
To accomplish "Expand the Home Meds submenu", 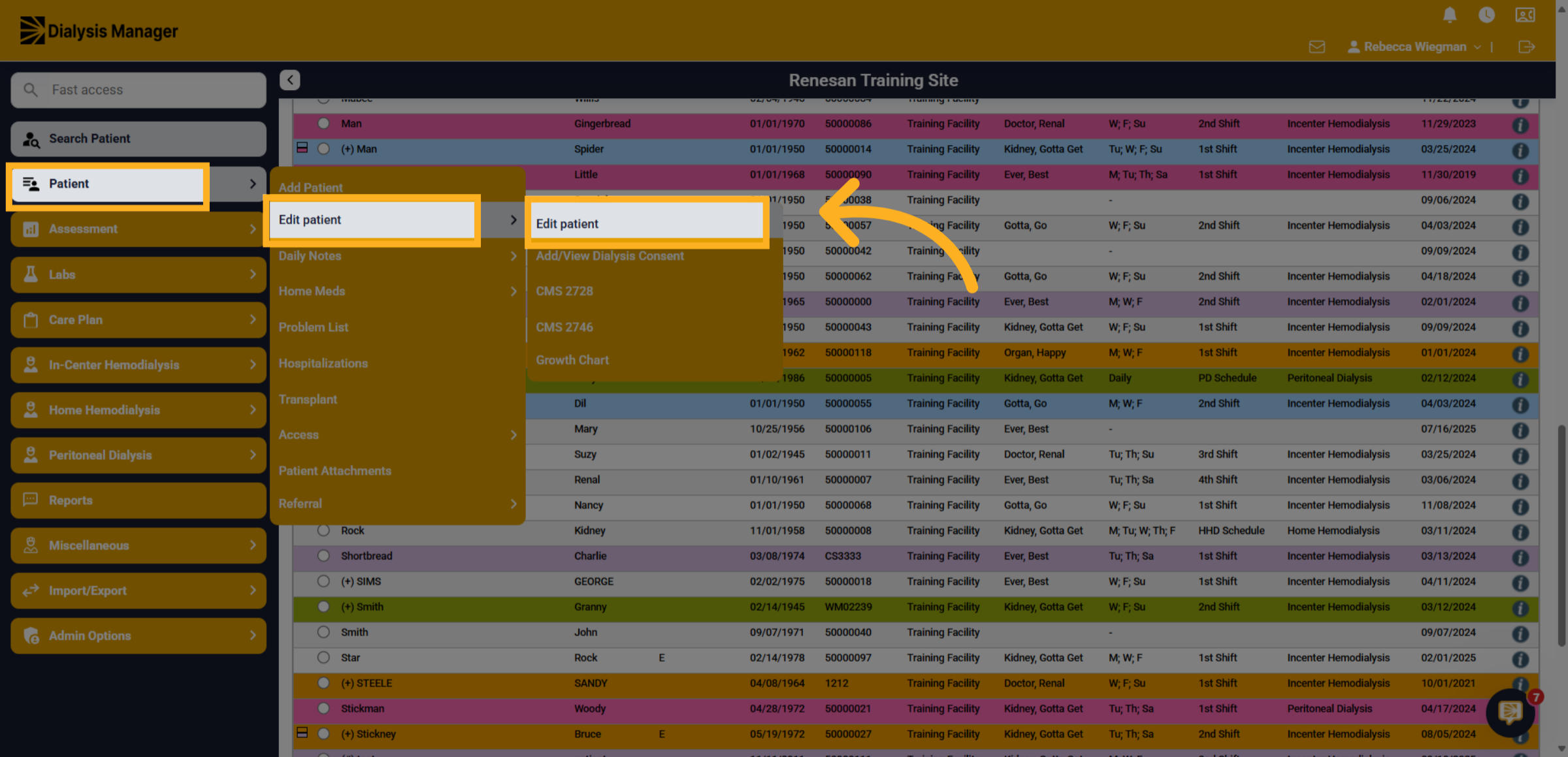I will point(397,291).
